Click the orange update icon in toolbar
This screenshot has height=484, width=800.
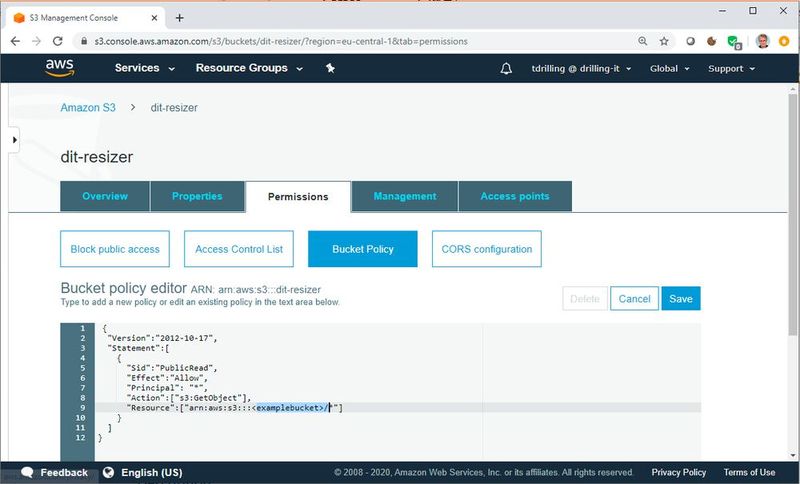click(784, 41)
